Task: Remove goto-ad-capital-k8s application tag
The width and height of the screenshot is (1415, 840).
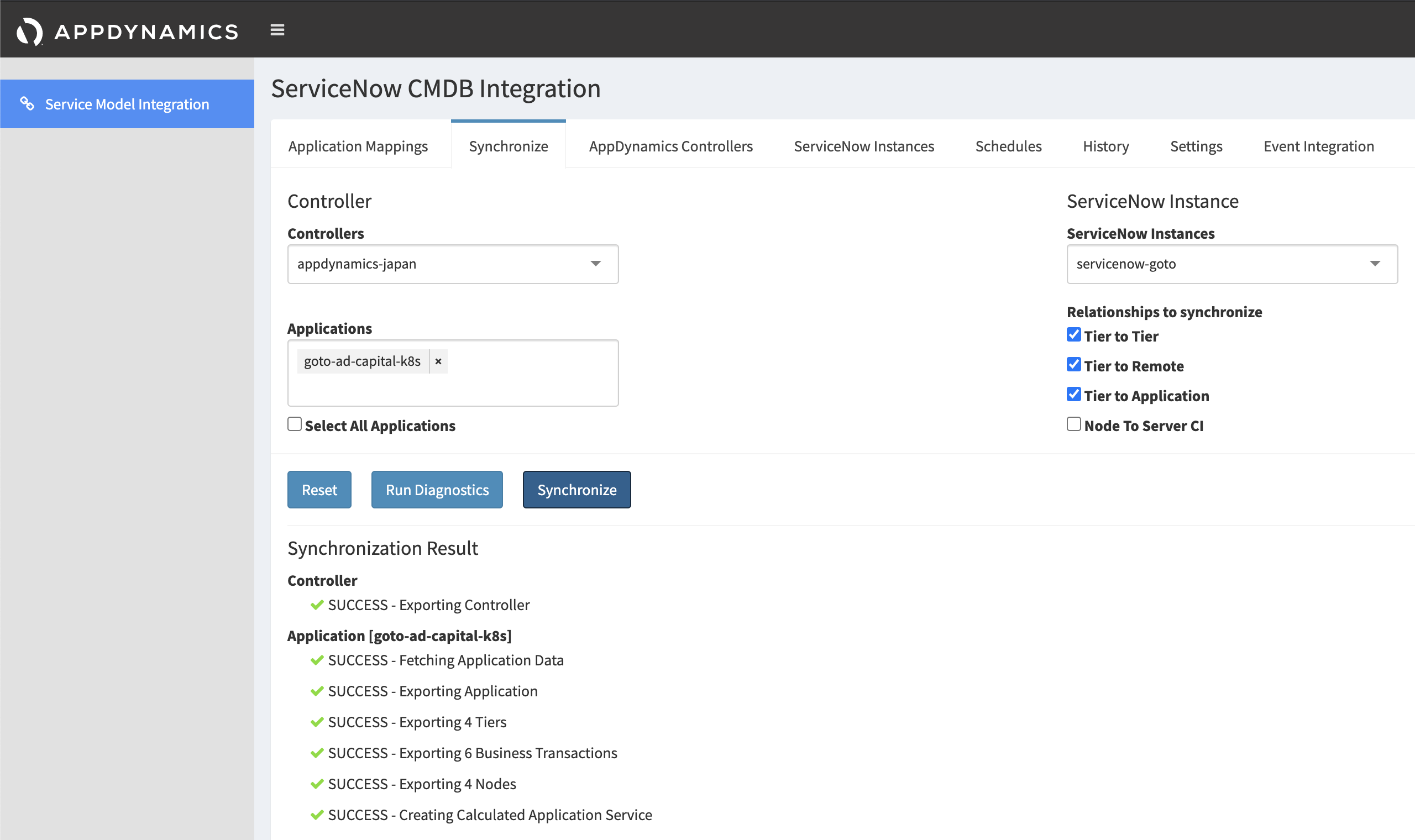Action: coord(438,361)
